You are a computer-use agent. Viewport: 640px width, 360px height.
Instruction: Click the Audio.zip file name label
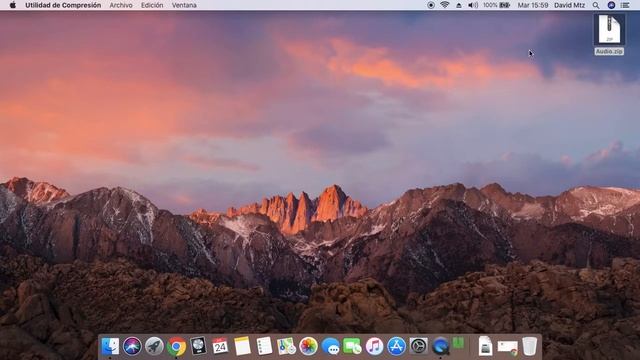609,51
